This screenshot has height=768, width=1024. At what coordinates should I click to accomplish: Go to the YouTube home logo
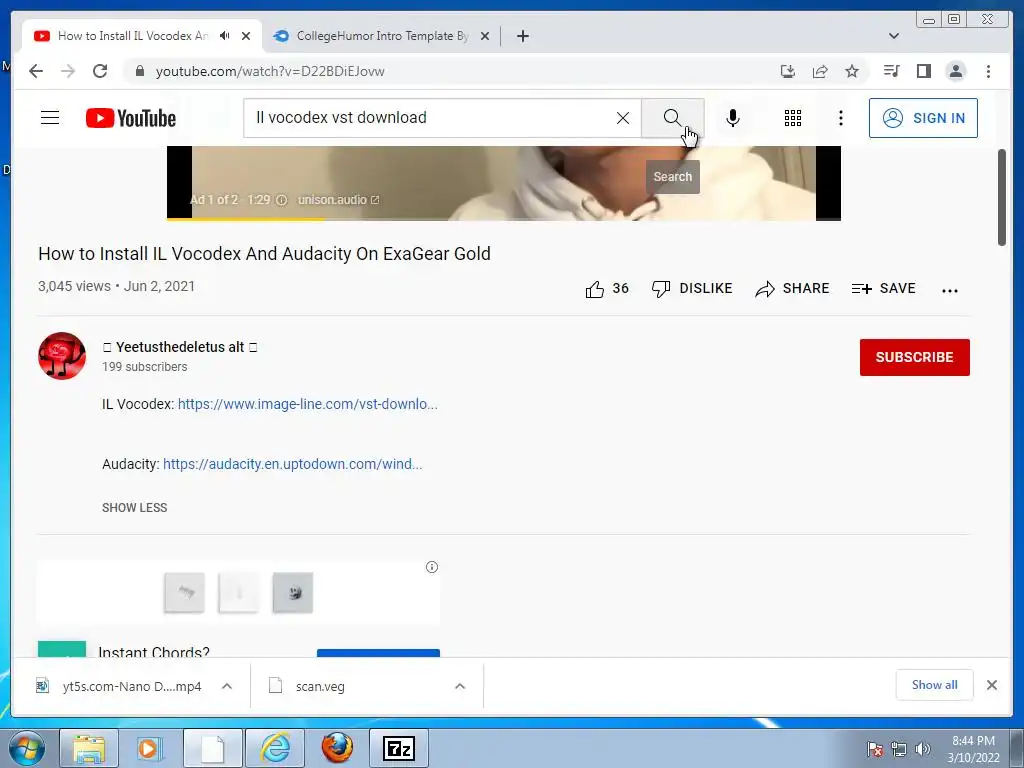131,118
